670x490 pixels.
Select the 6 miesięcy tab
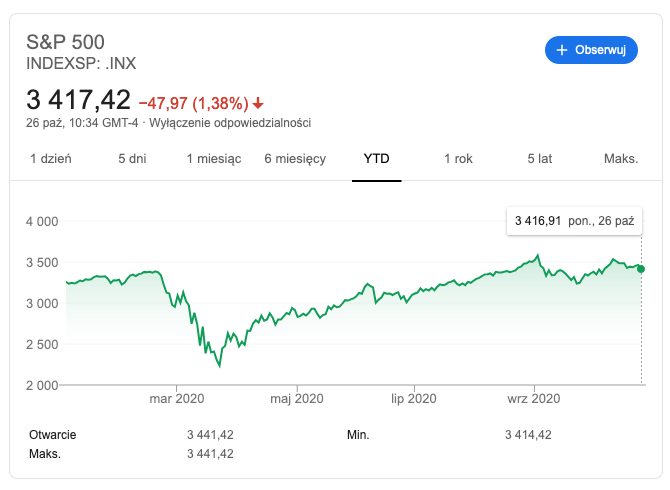point(295,158)
